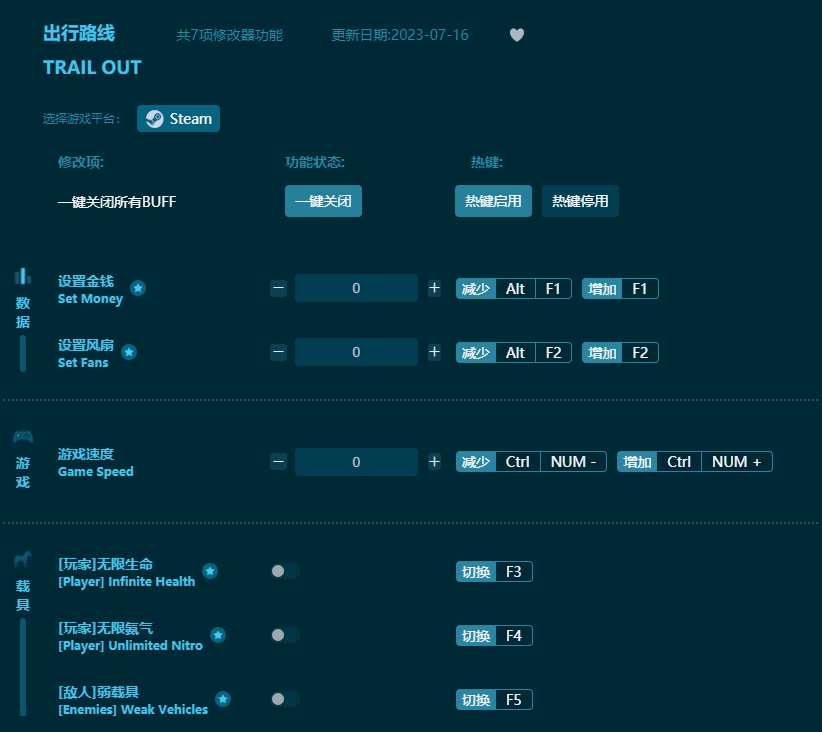Click the Game Speed value input field
The width and height of the screenshot is (822, 732).
(356, 461)
